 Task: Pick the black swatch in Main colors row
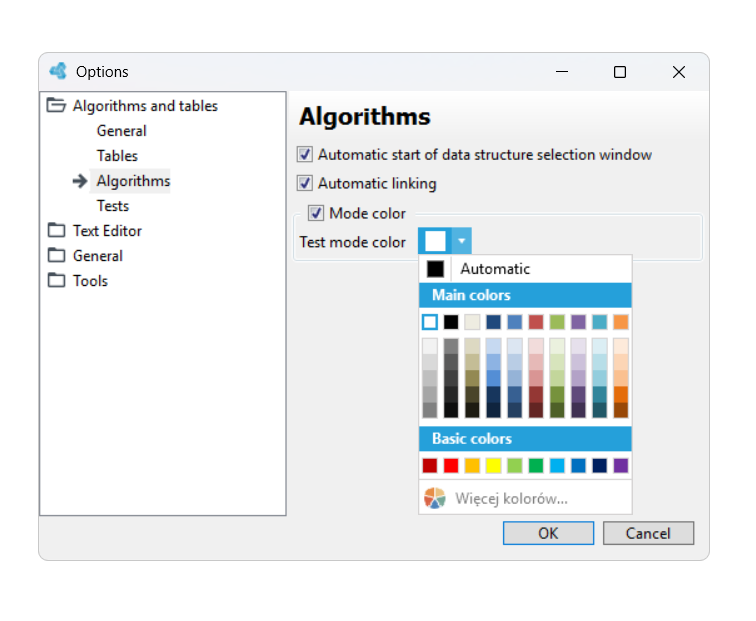point(451,322)
